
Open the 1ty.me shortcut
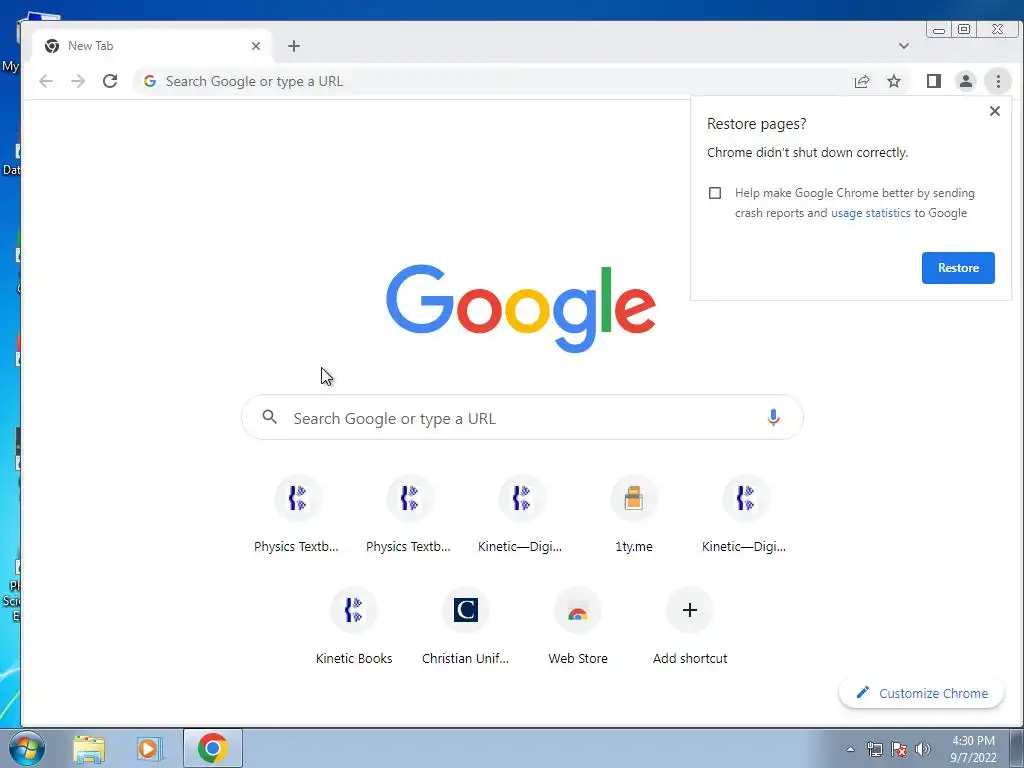click(x=633, y=514)
